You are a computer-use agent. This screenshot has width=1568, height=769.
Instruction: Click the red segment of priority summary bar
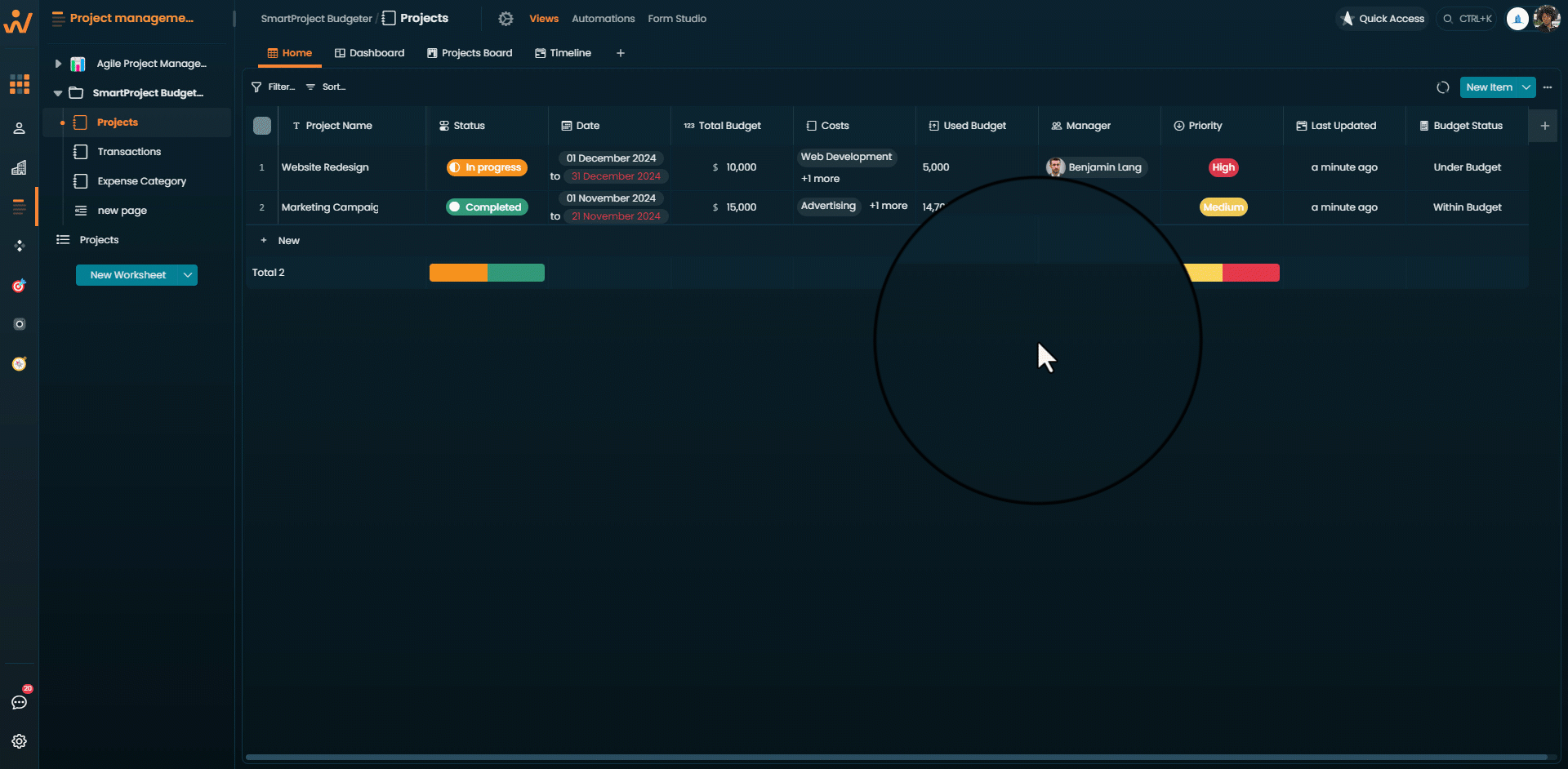[x=1251, y=273]
